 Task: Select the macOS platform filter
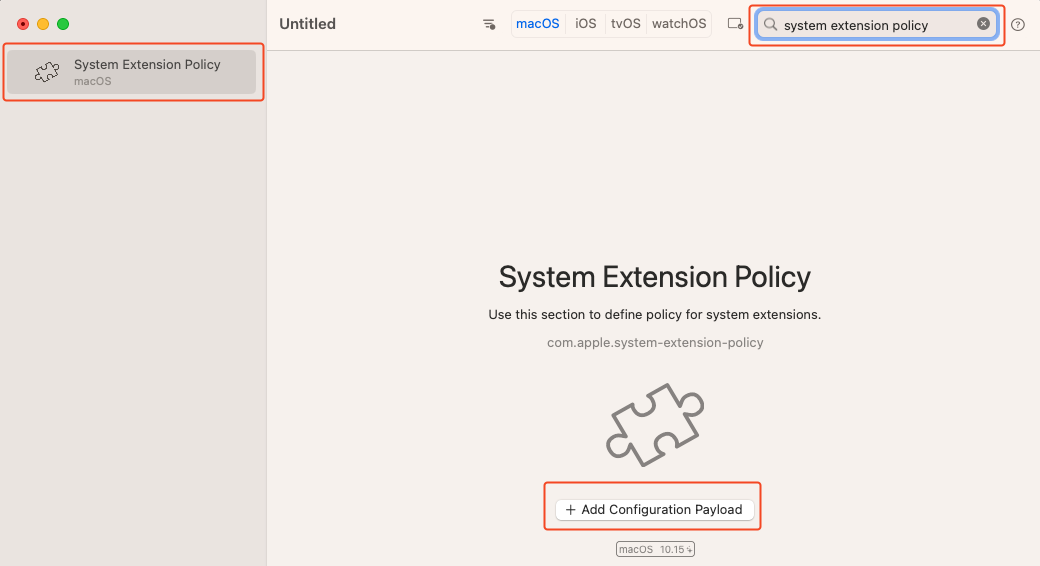[538, 24]
